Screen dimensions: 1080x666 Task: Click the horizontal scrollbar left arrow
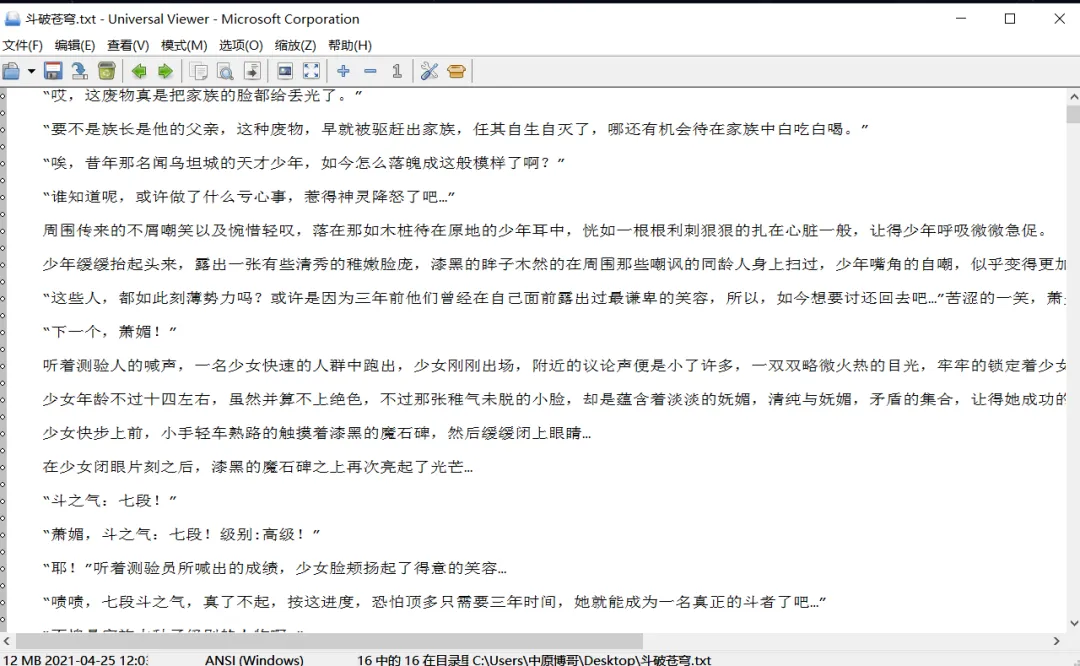pos(7,641)
